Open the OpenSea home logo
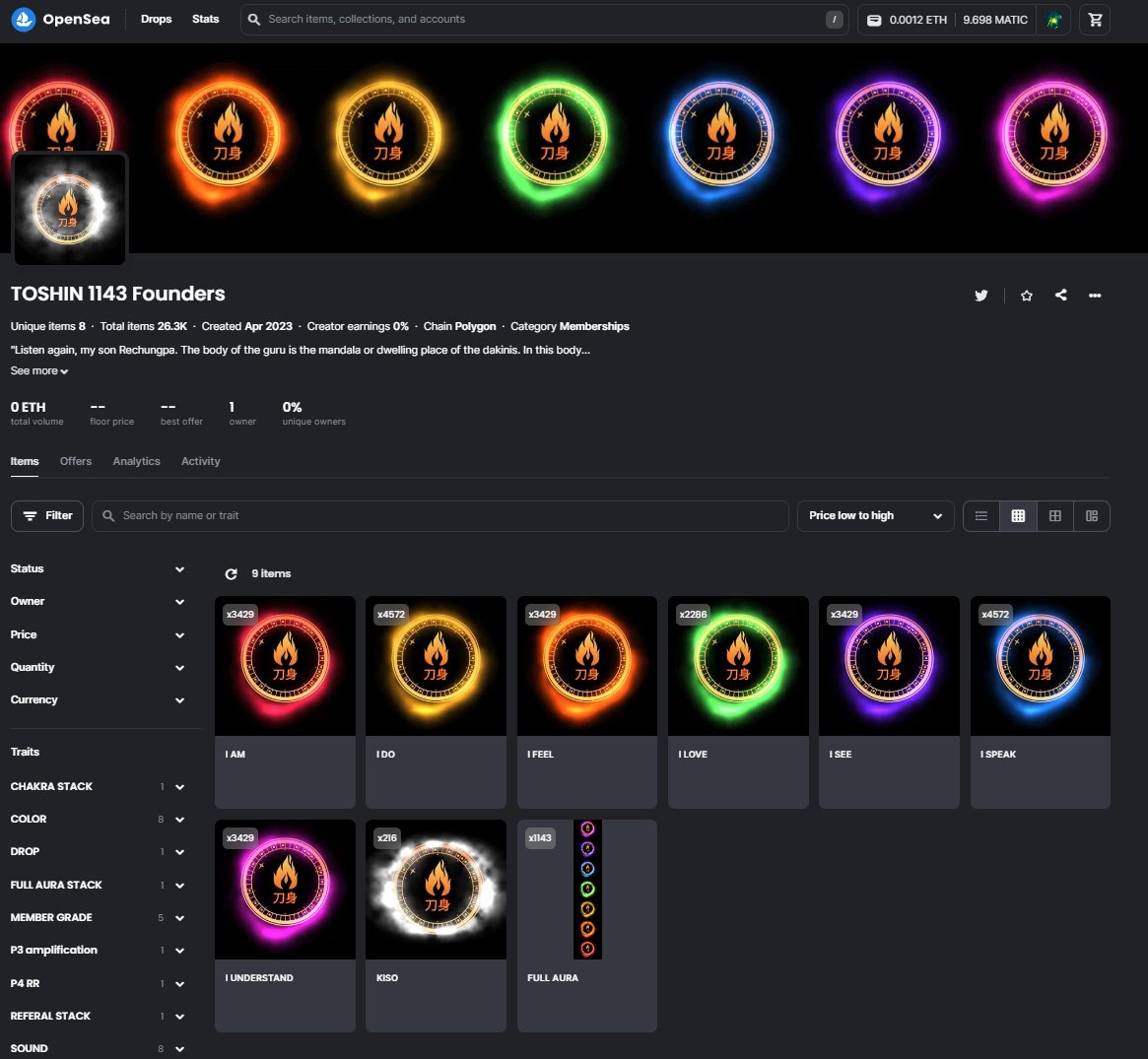 pos(60,19)
